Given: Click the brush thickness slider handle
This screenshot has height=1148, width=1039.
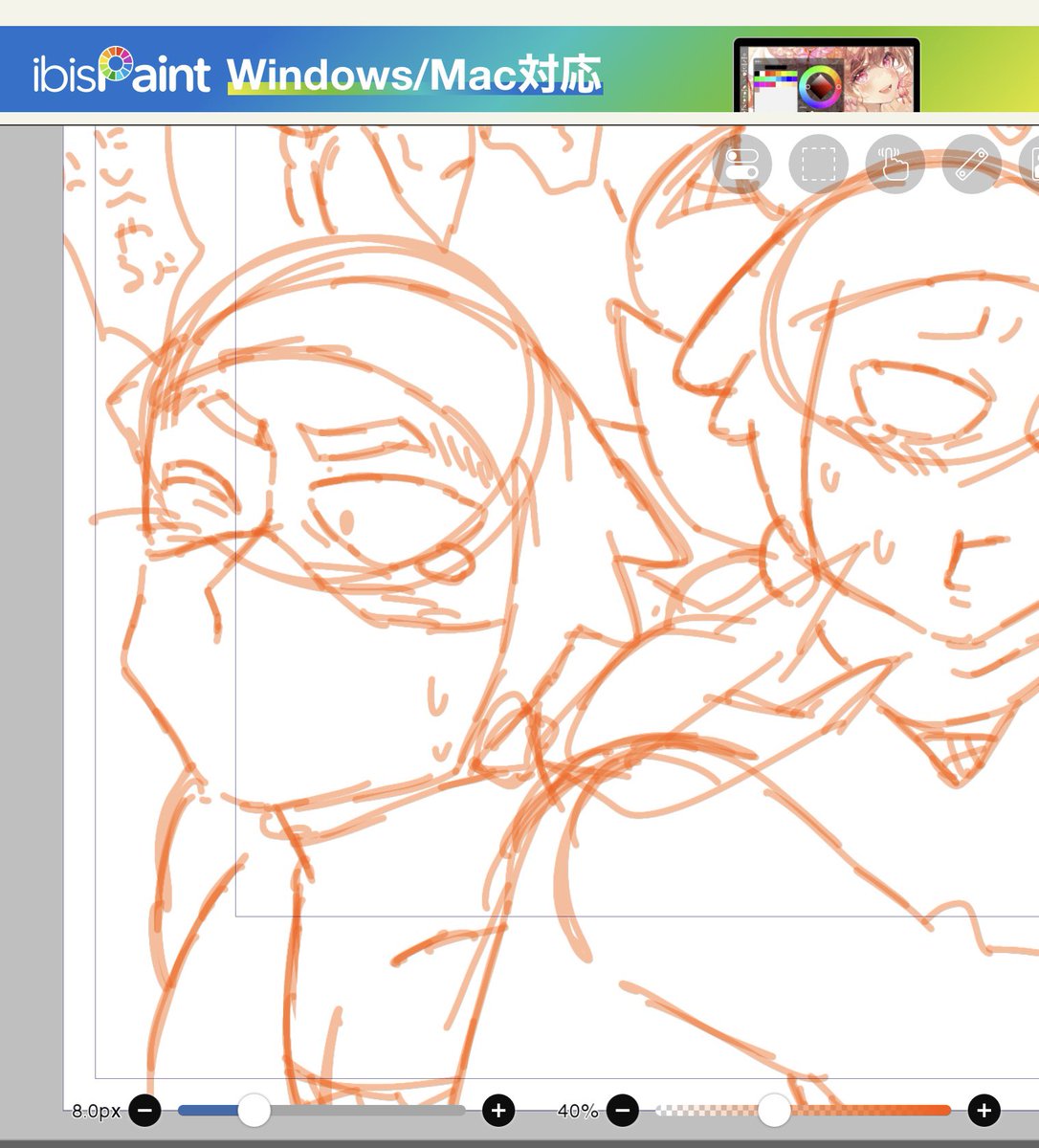Looking at the screenshot, I should (254, 1111).
